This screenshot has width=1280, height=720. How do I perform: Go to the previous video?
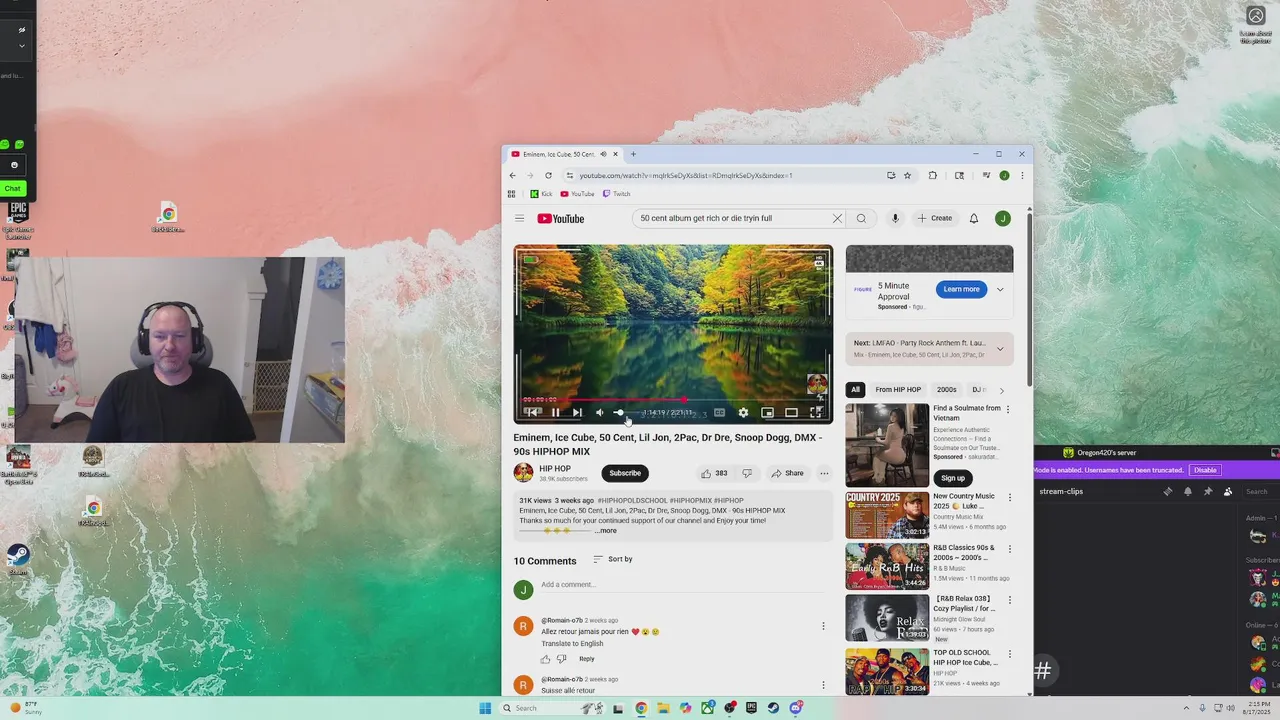(533, 412)
